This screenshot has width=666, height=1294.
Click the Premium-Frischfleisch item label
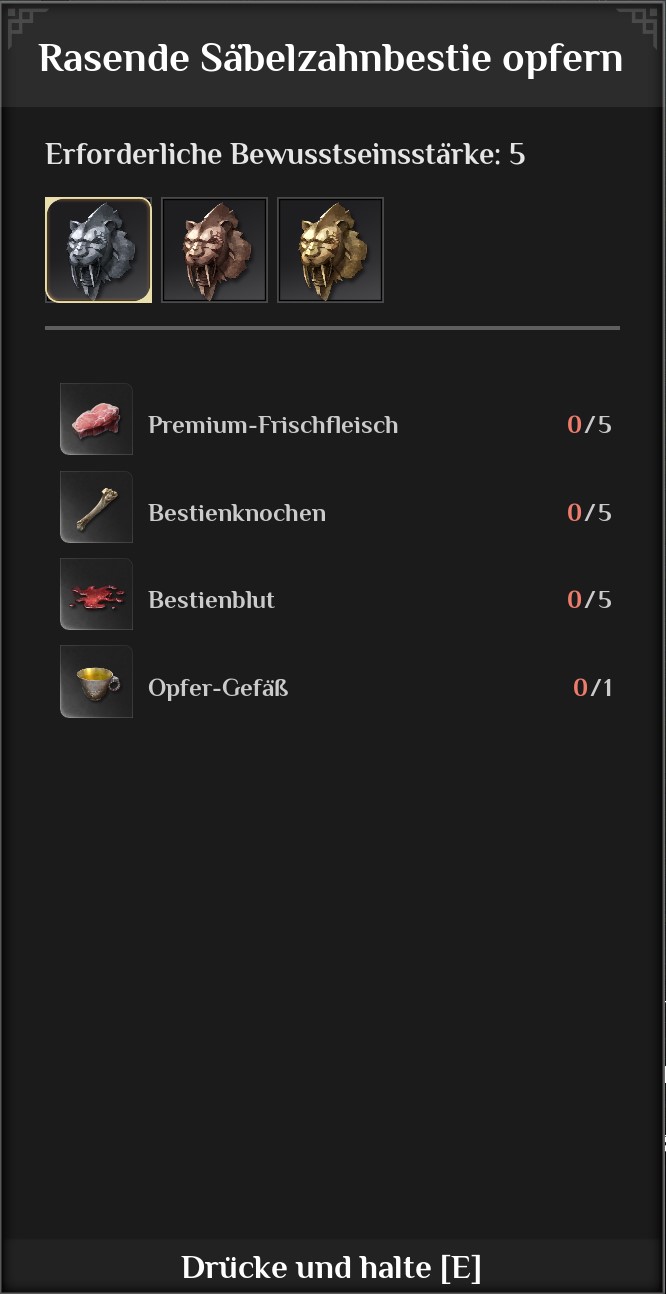(x=273, y=425)
